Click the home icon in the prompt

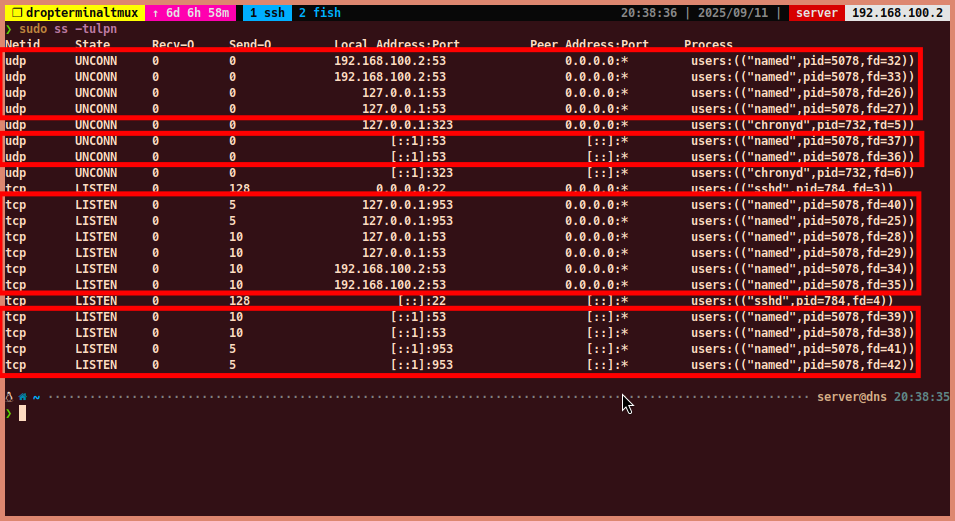[x=22, y=397]
